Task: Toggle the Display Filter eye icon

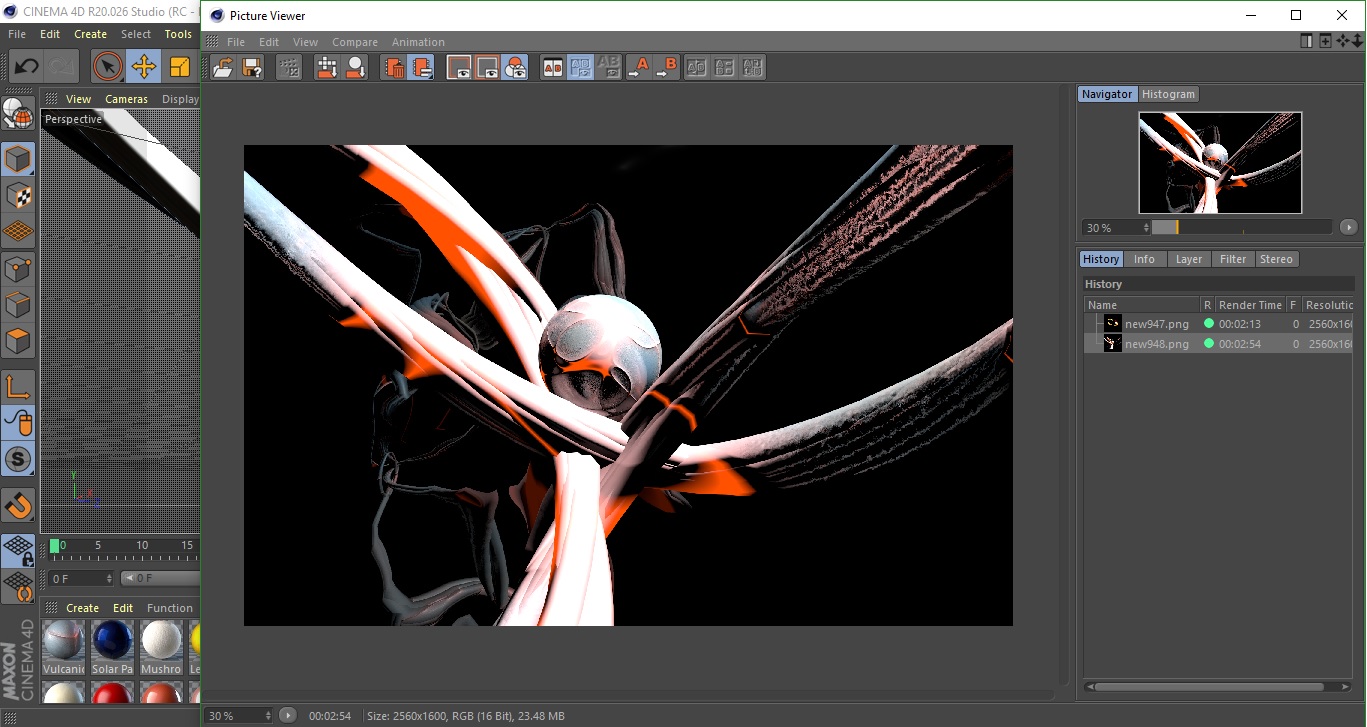Action: [459, 68]
